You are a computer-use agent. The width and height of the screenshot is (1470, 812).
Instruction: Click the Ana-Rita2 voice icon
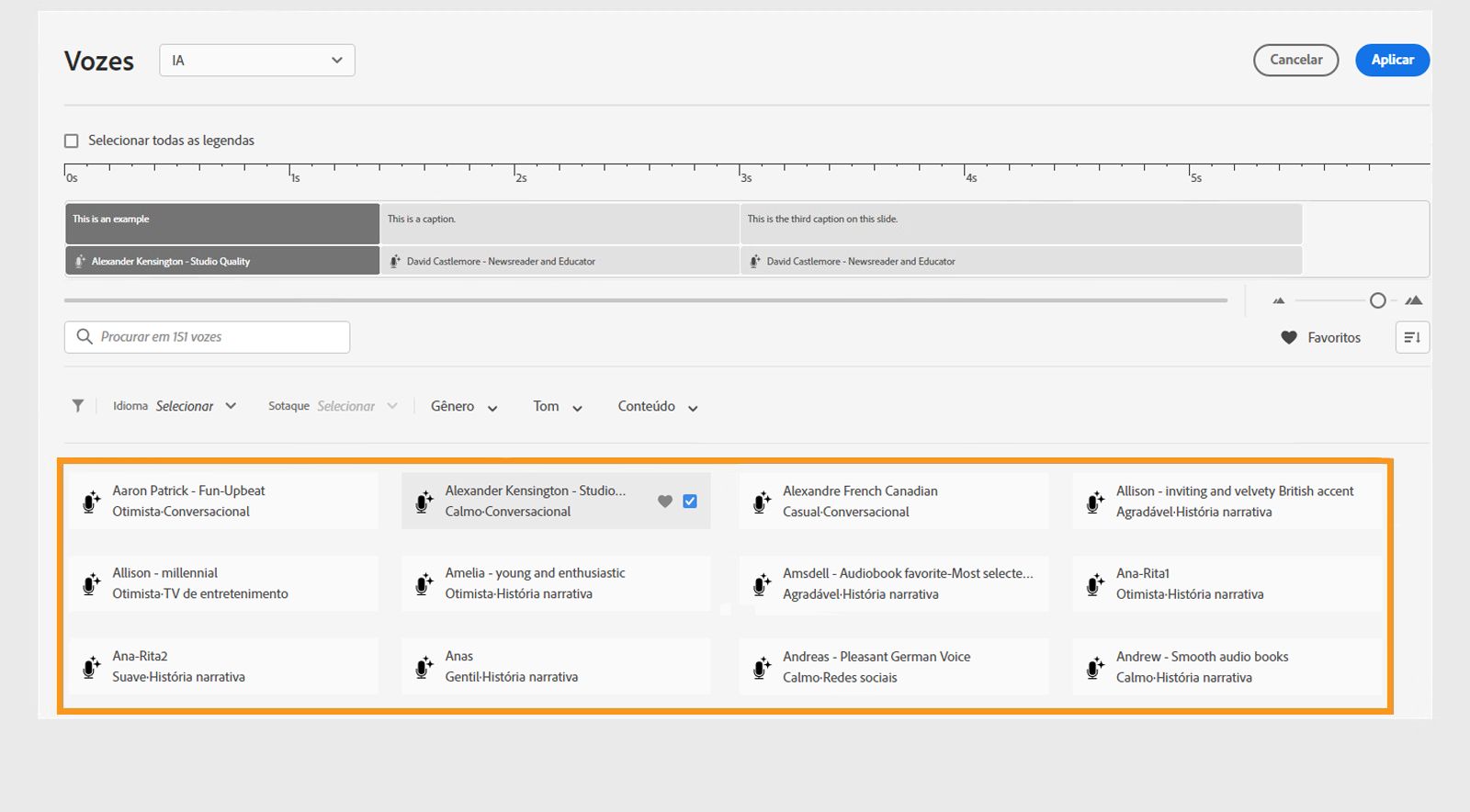coord(91,667)
